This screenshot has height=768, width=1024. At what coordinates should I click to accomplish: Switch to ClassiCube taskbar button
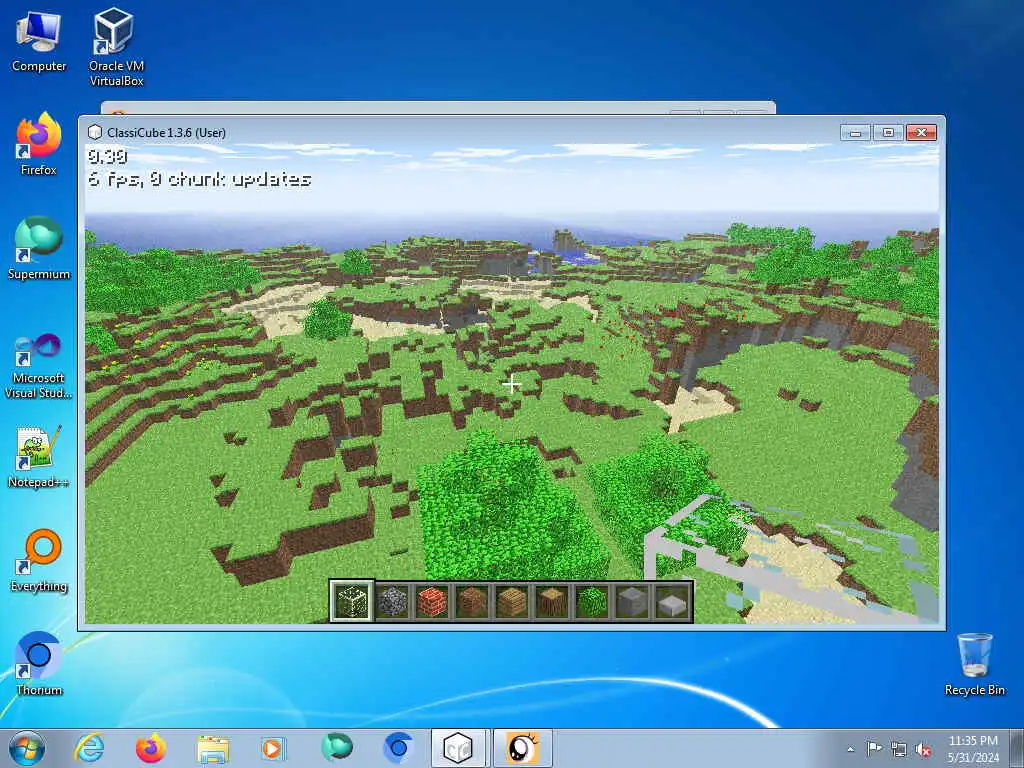pyautogui.click(x=458, y=748)
